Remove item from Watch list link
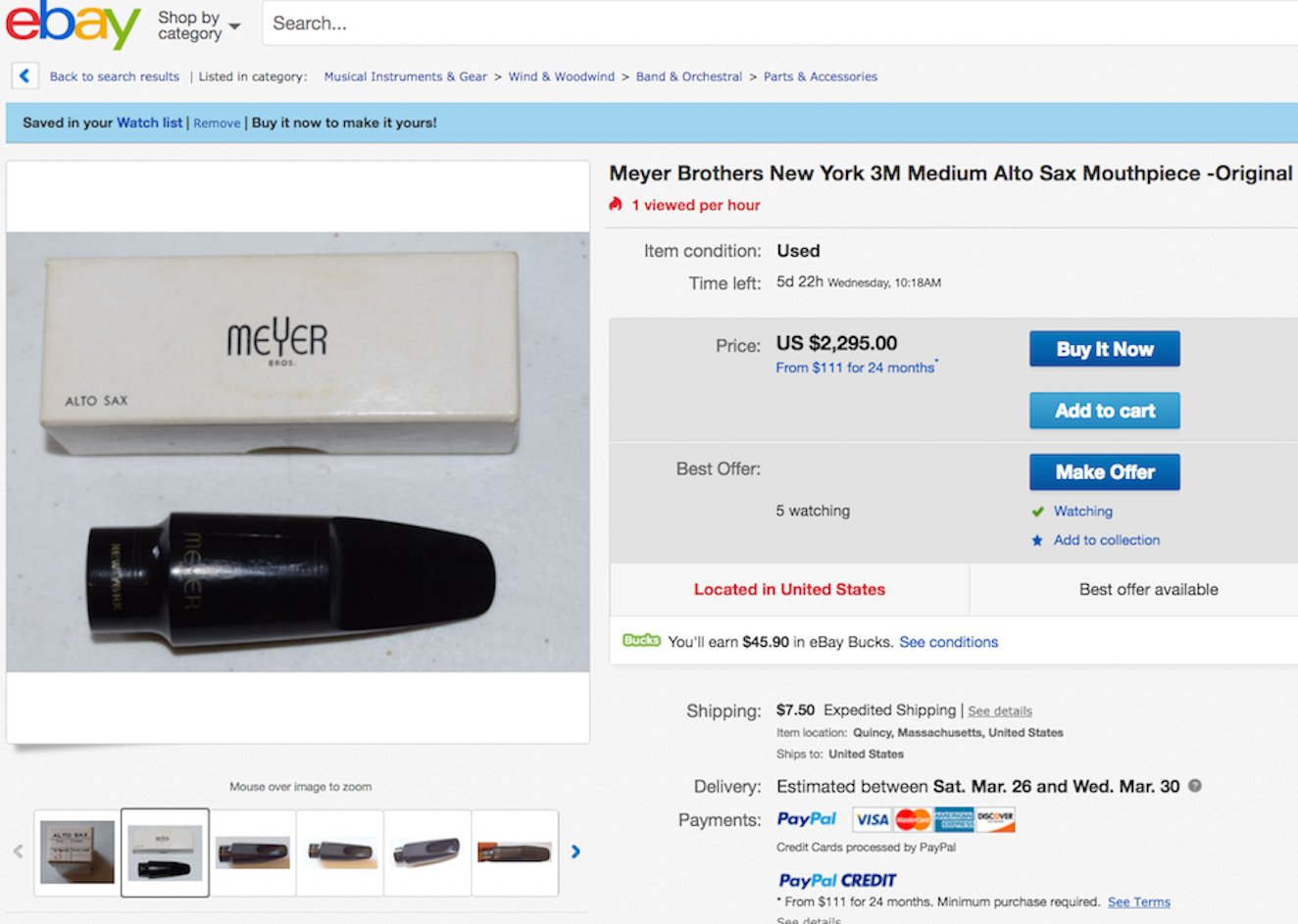The image size is (1298, 924). tap(217, 123)
